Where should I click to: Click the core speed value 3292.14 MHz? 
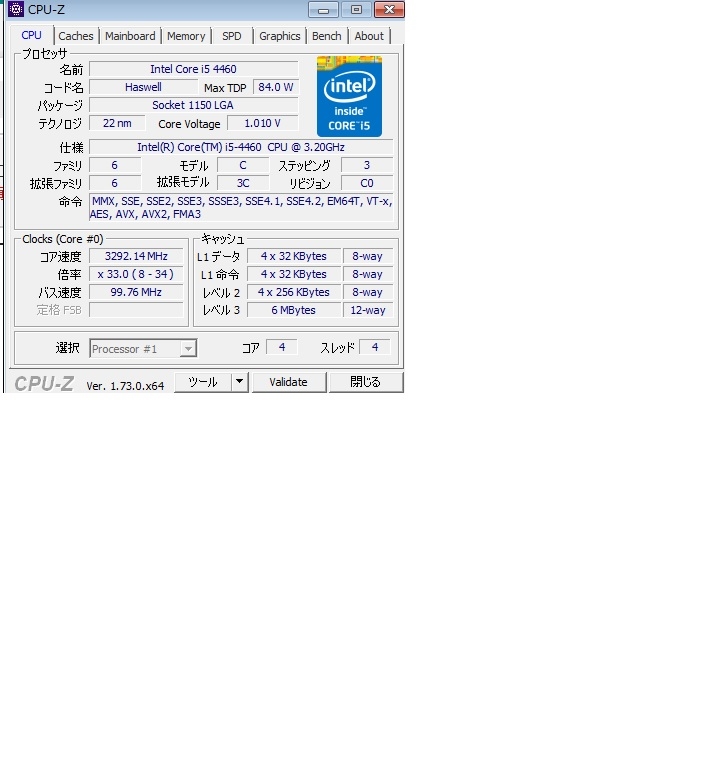[136, 256]
